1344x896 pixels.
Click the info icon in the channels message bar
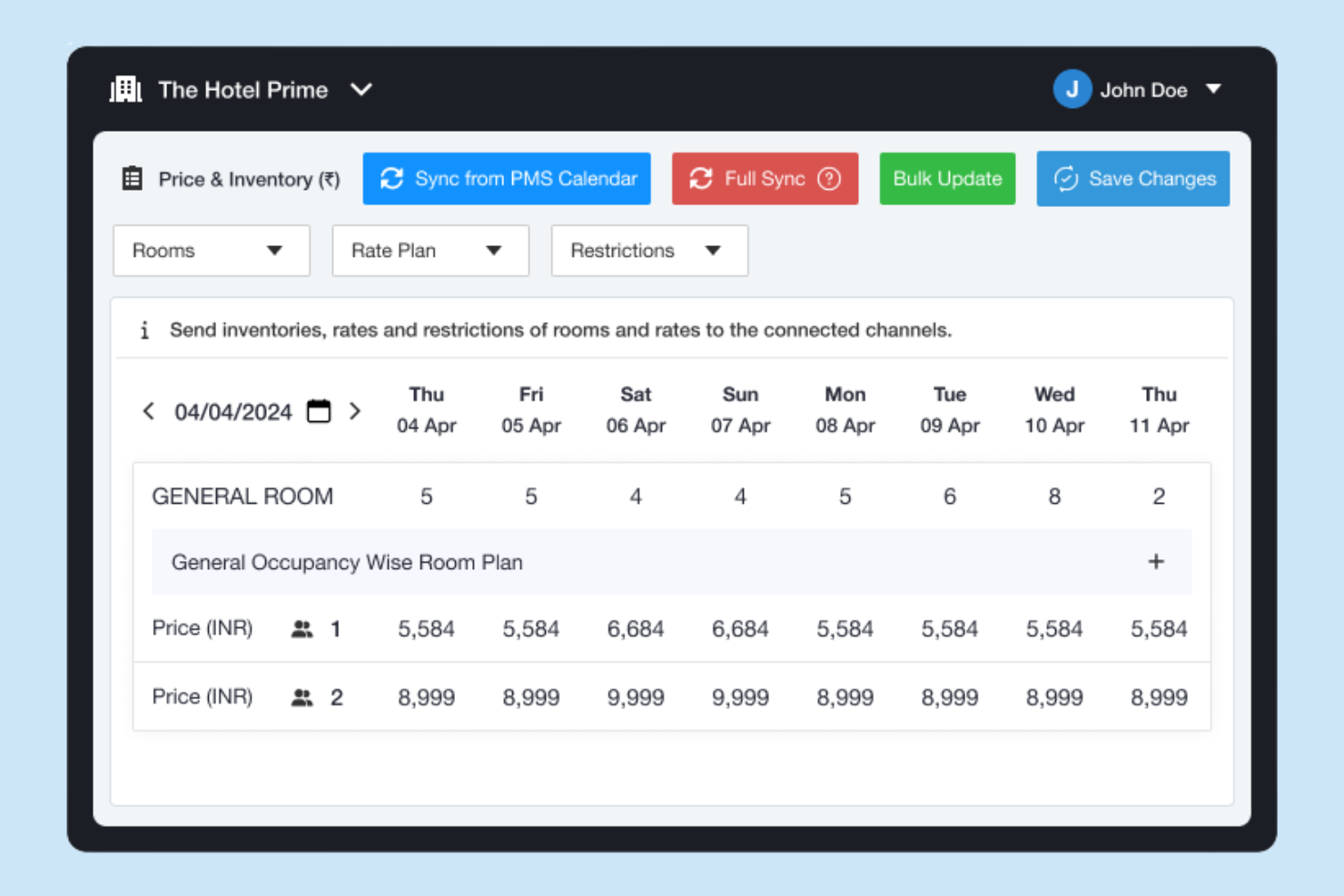coord(144,330)
